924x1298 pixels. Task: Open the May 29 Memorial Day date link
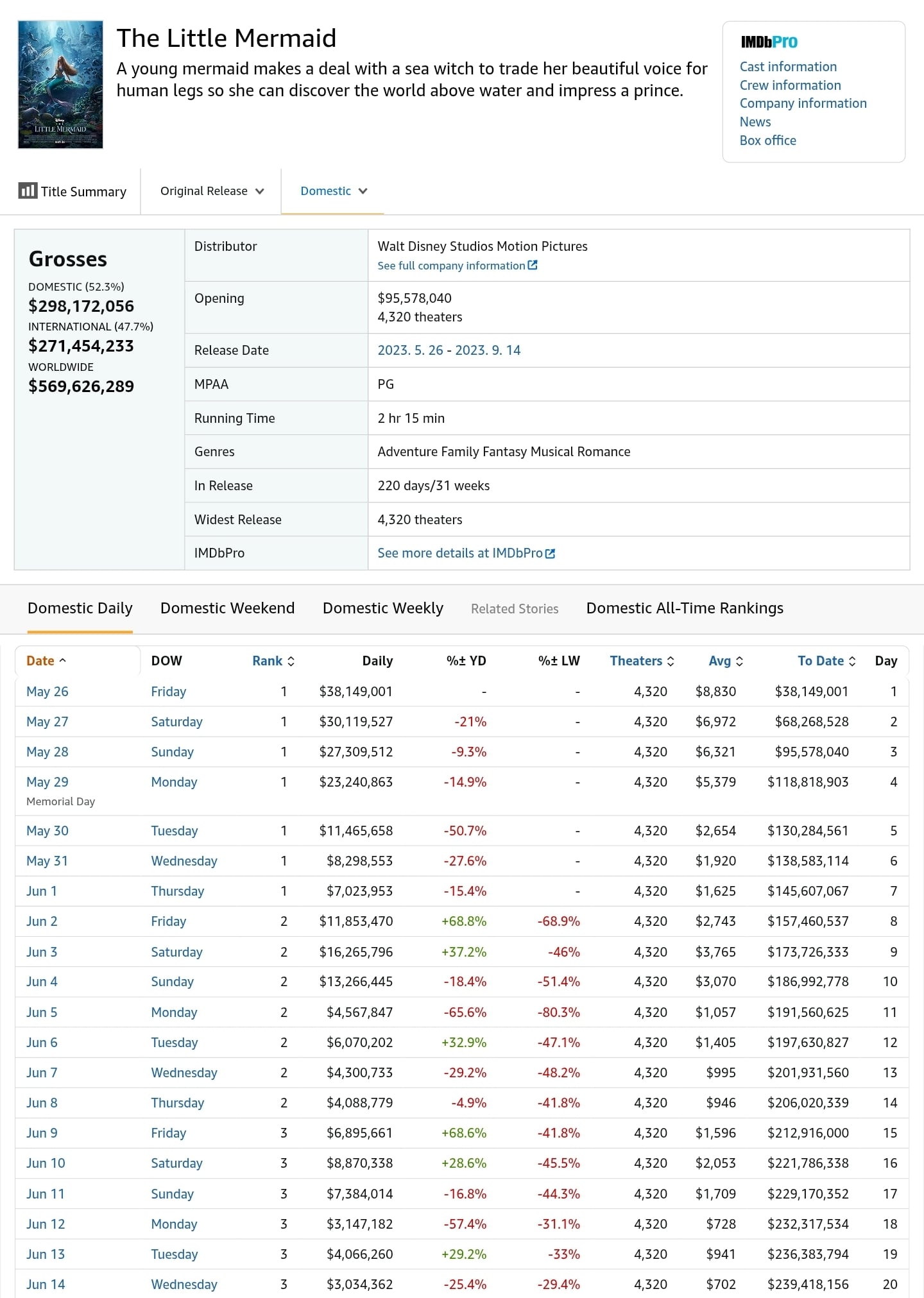click(47, 781)
